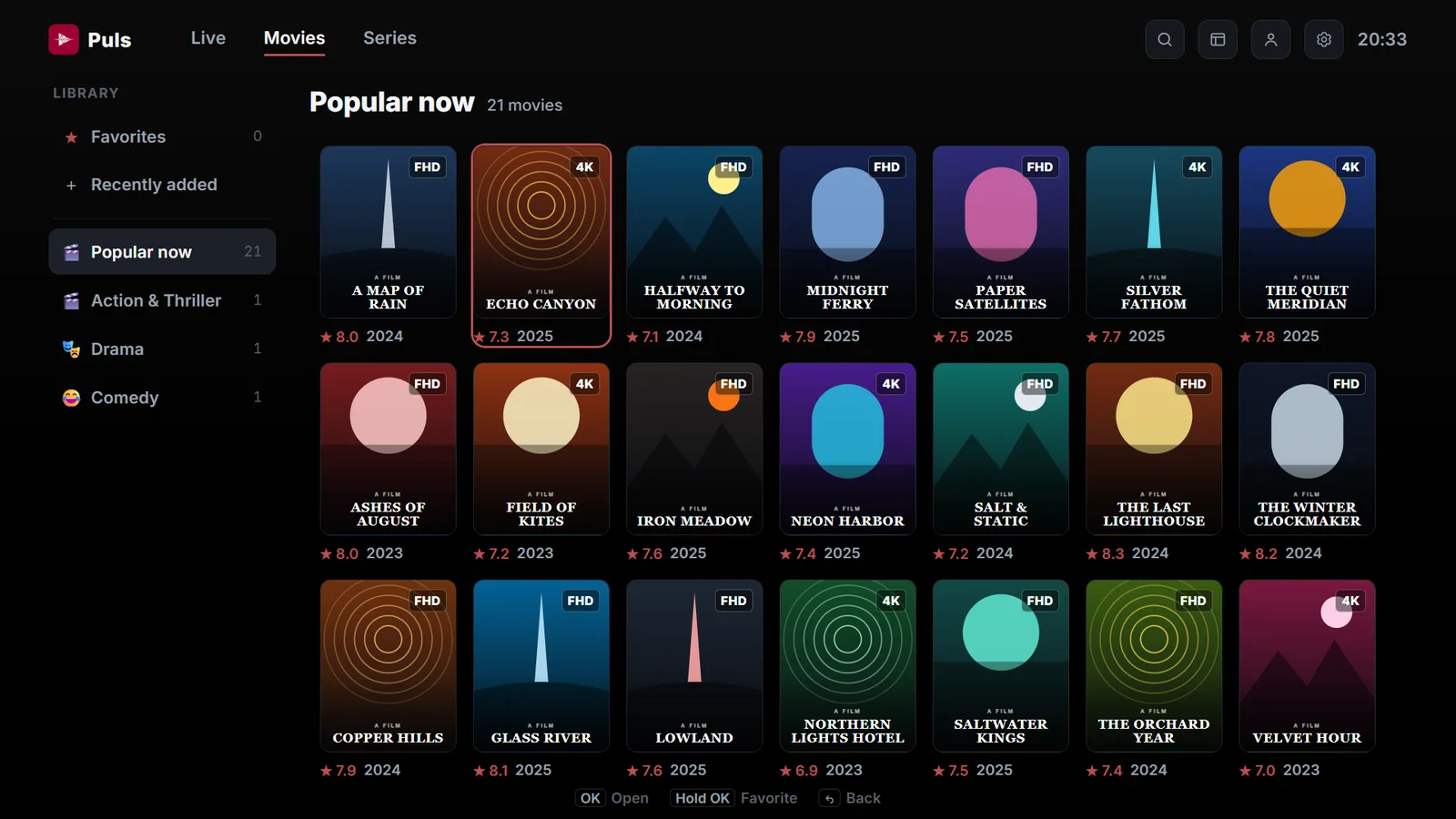Click the FHD badge on Midnight Ferry
The height and width of the screenshot is (819, 1456).
pyautogui.click(x=886, y=167)
